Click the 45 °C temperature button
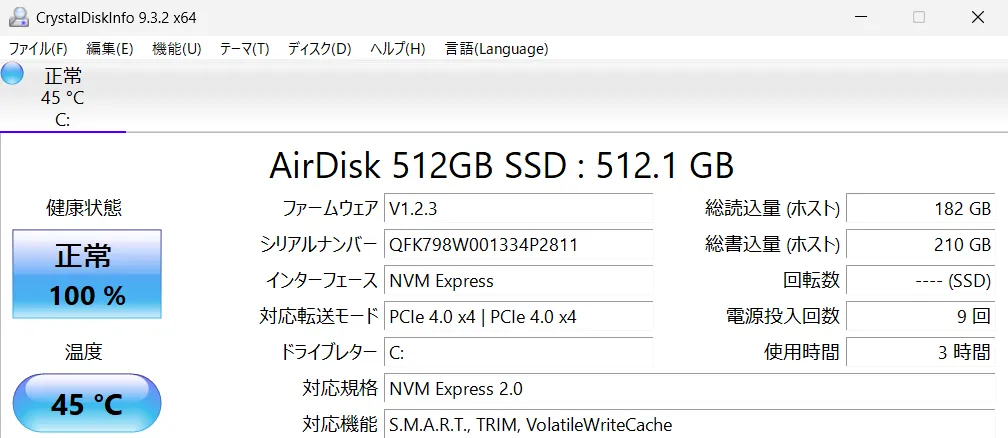This screenshot has width=1008, height=438. [87, 404]
